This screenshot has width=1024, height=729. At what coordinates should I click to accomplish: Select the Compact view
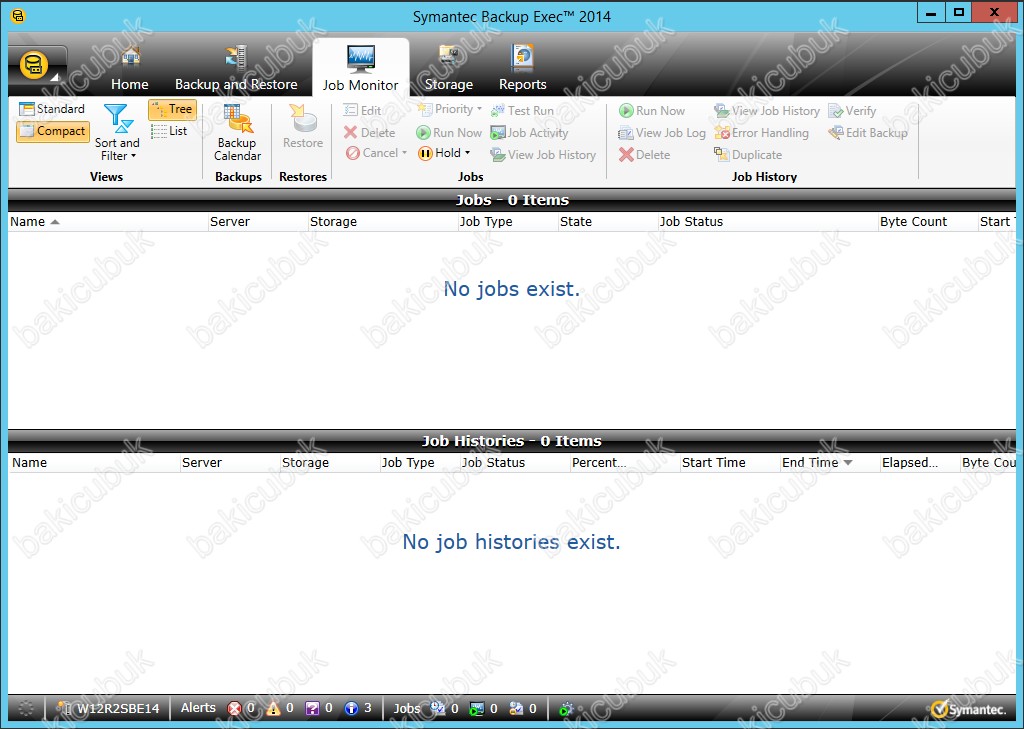[53, 131]
